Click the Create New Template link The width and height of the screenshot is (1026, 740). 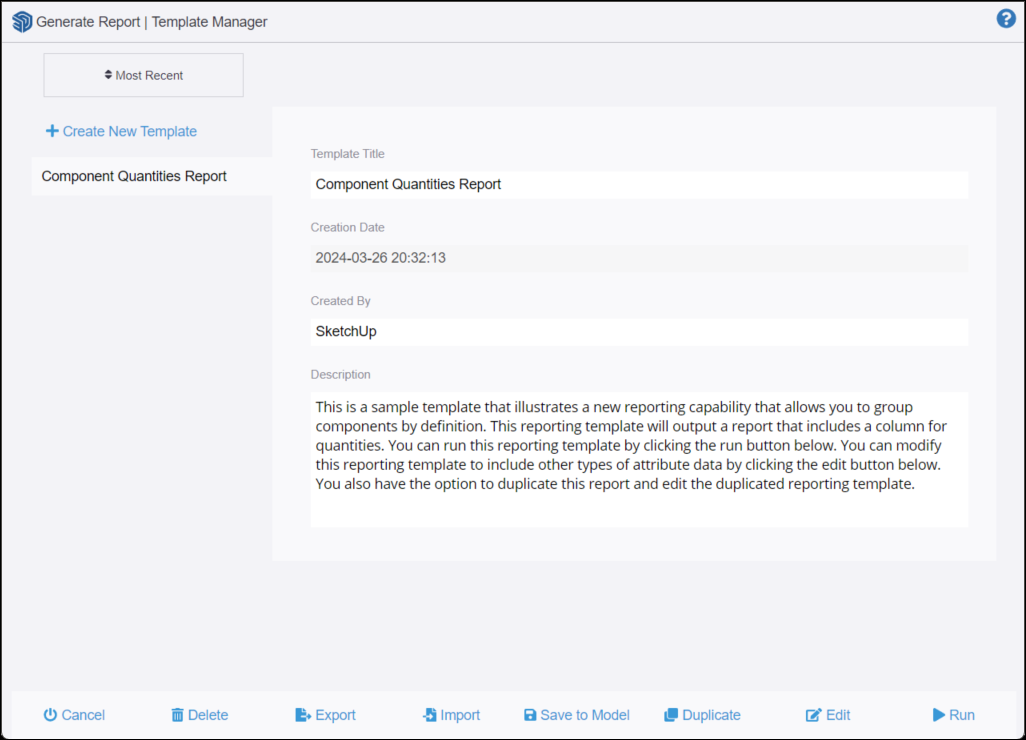tap(129, 131)
